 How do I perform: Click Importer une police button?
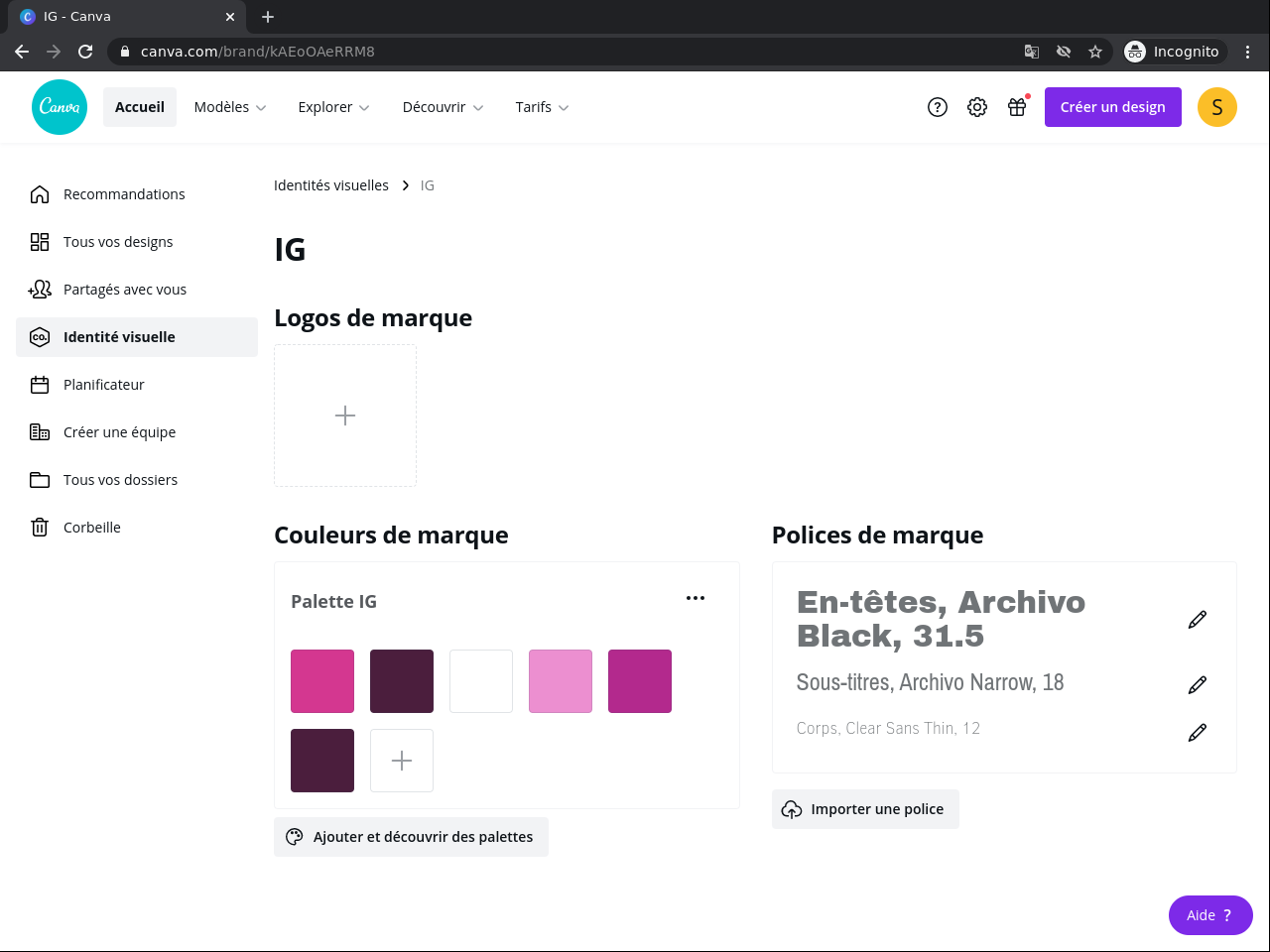[x=865, y=809]
